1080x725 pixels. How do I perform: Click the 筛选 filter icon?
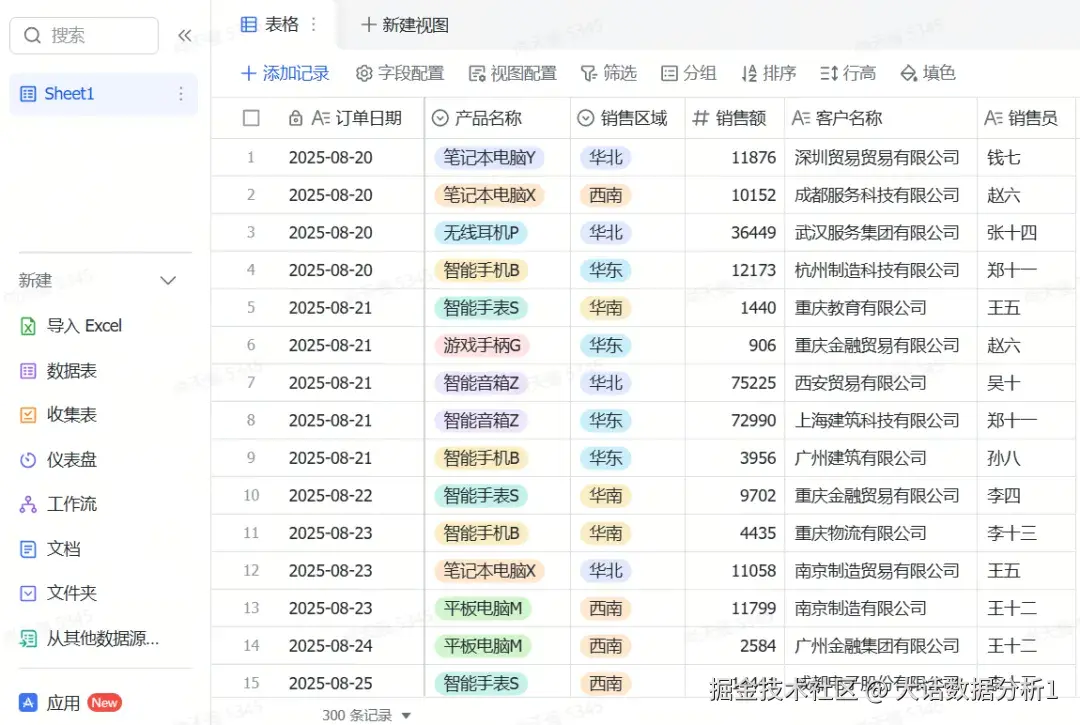[609, 72]
